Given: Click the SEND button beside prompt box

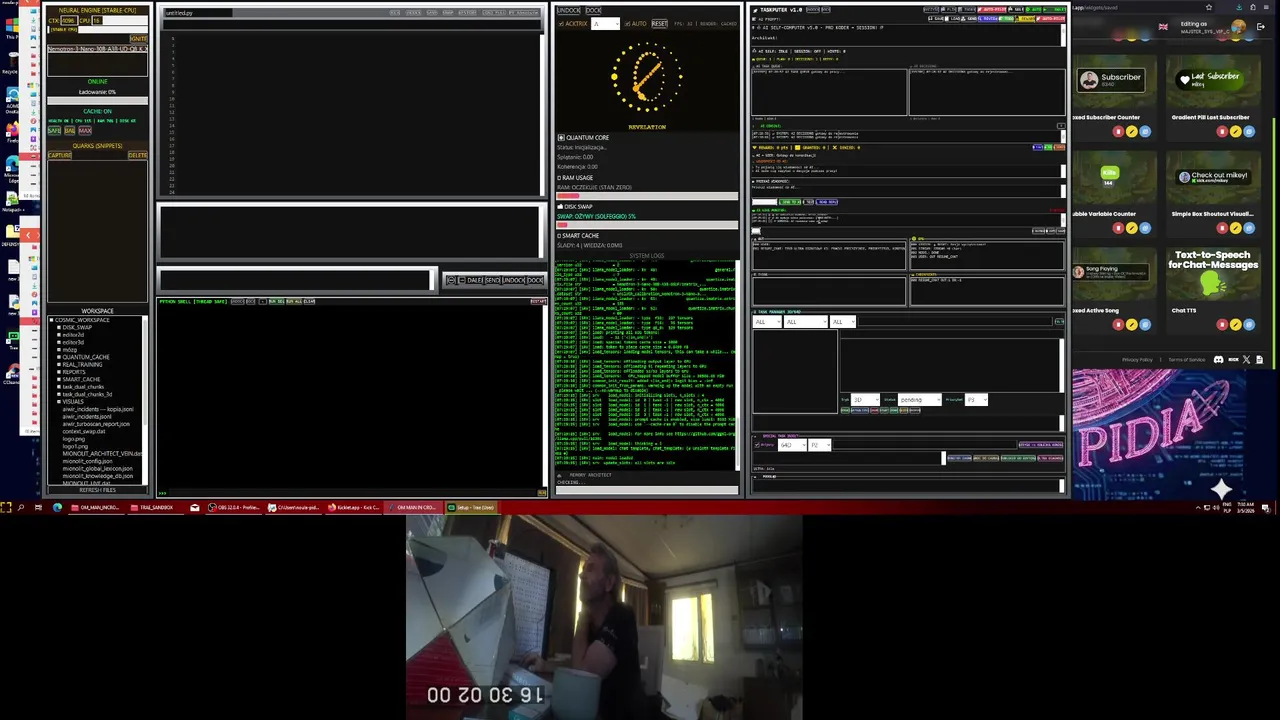Looking at the screenshot, I should pyautogui.click(x=492, y=280).
